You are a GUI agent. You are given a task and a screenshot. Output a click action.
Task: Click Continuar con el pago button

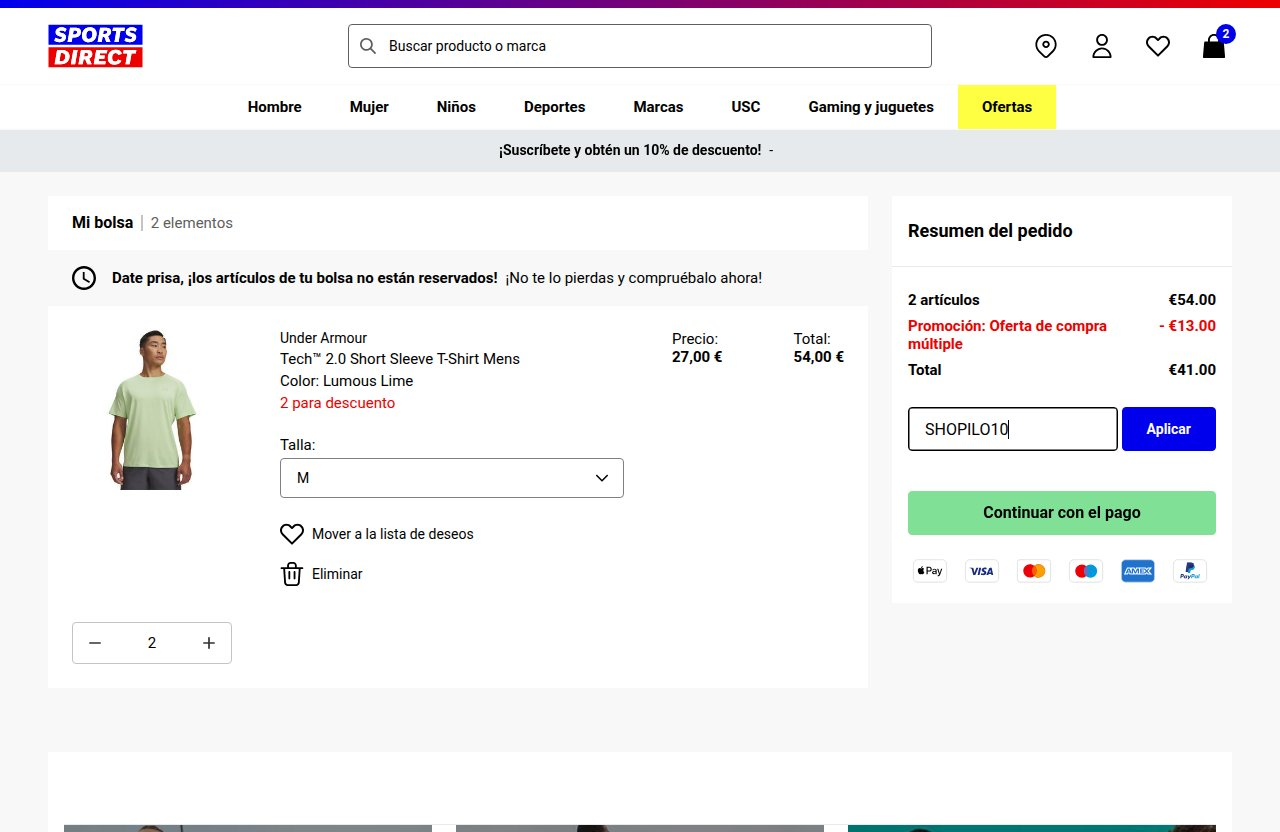pos(1062,513)
